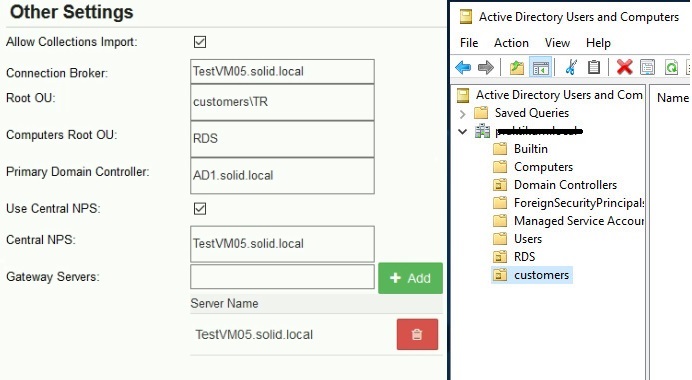Viewport: 692px width, 380px height.
Task: Click the red trash delete button for TestVM05
Action: (x=417, y=334)
